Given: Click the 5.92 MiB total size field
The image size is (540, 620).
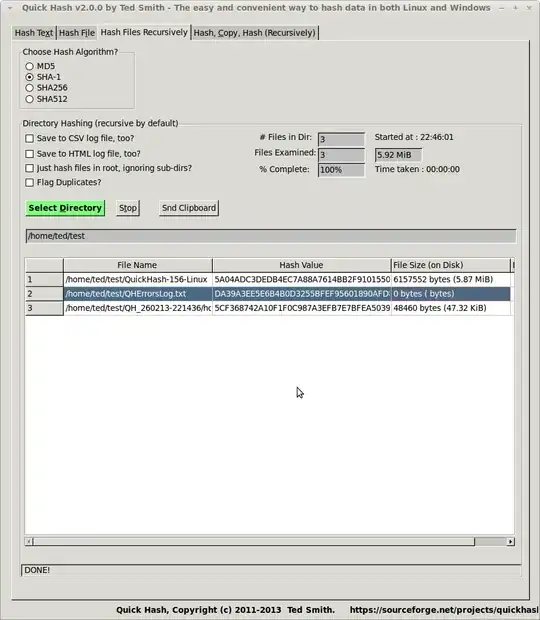Looking at the screenshot, I should pos(398,155).
